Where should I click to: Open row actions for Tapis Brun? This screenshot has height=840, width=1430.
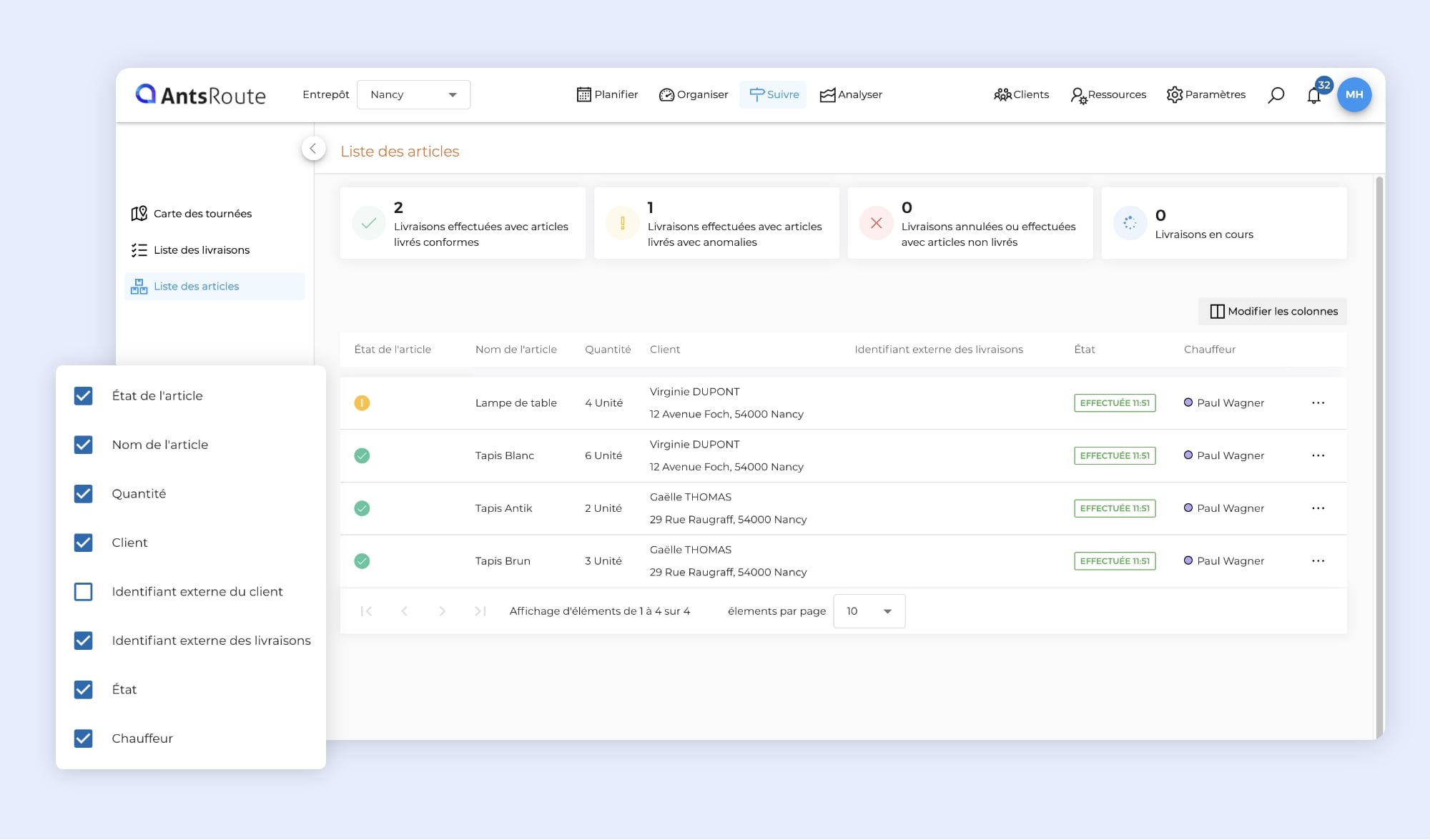pyautogui.click(x=1318, y=561)
